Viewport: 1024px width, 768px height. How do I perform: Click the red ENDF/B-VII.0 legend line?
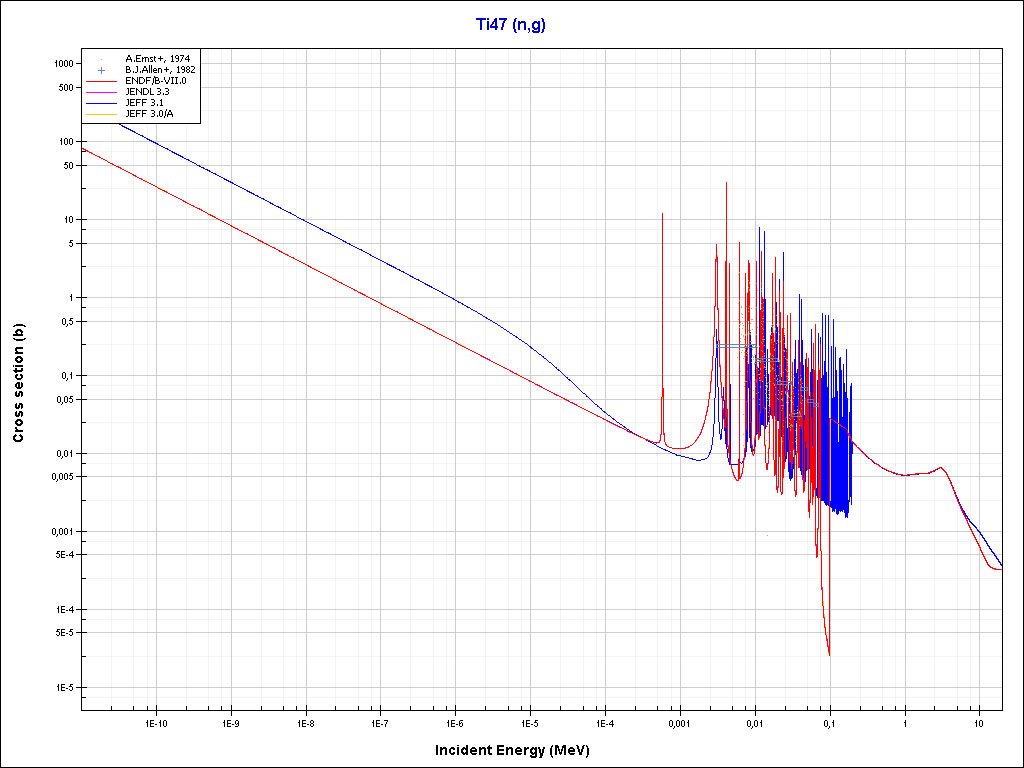pyautogui.click(x=102, y=81)
